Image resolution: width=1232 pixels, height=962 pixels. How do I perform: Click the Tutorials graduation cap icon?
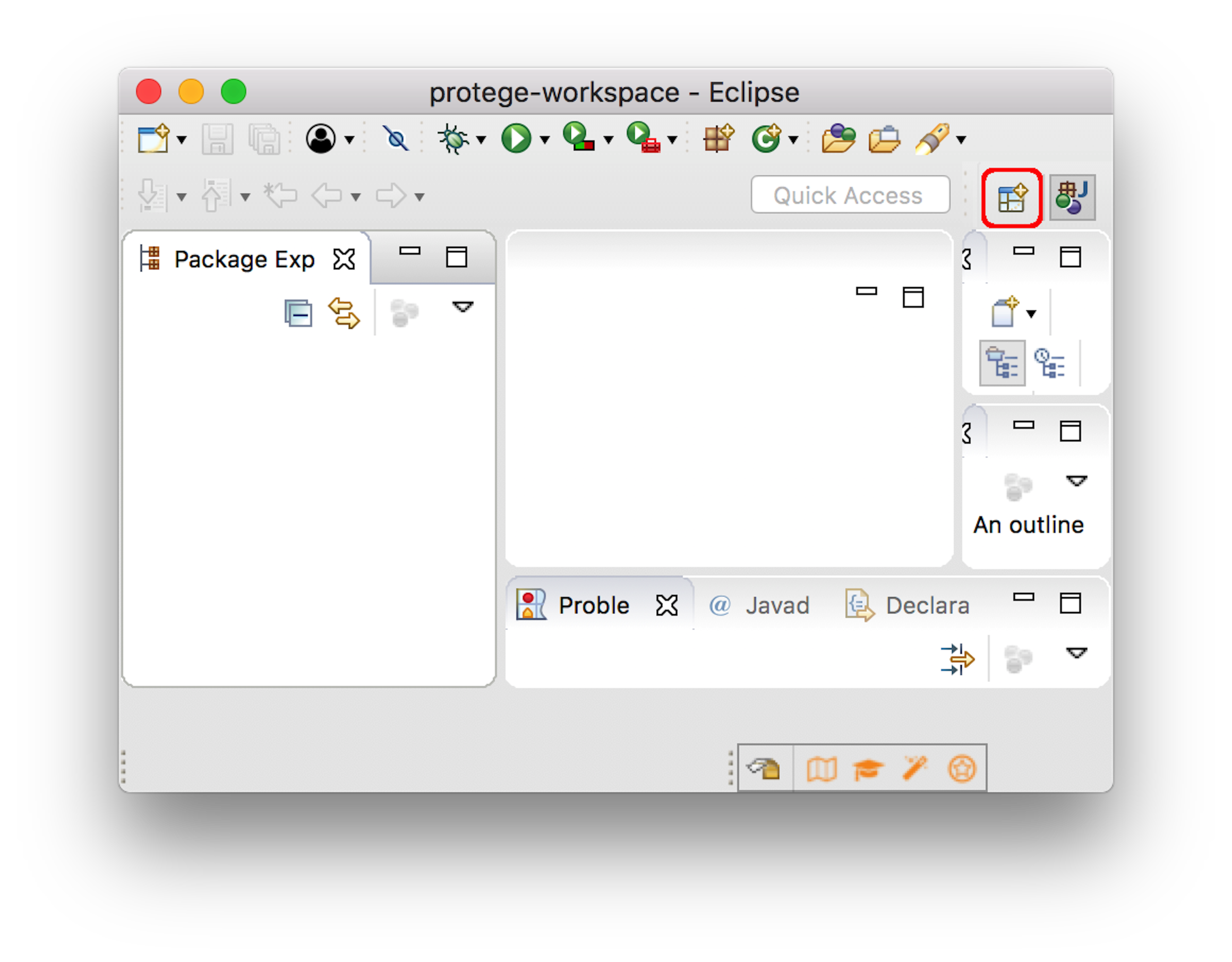tap(868, 769)
